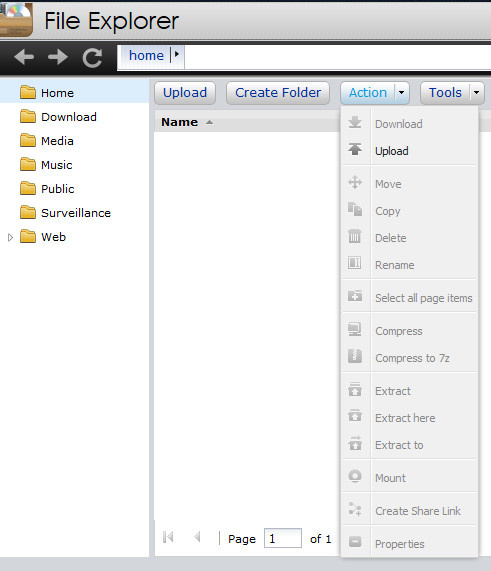Go to first page icon
The image size is (491, 571).
click(168, 537)
